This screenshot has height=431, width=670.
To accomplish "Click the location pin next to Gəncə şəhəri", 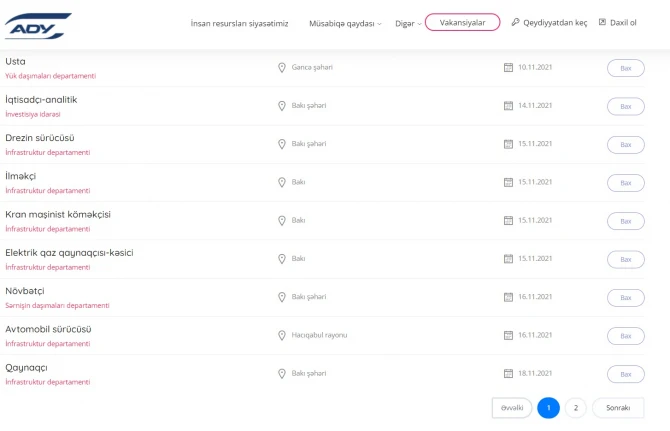I will [x=282, y=67].
